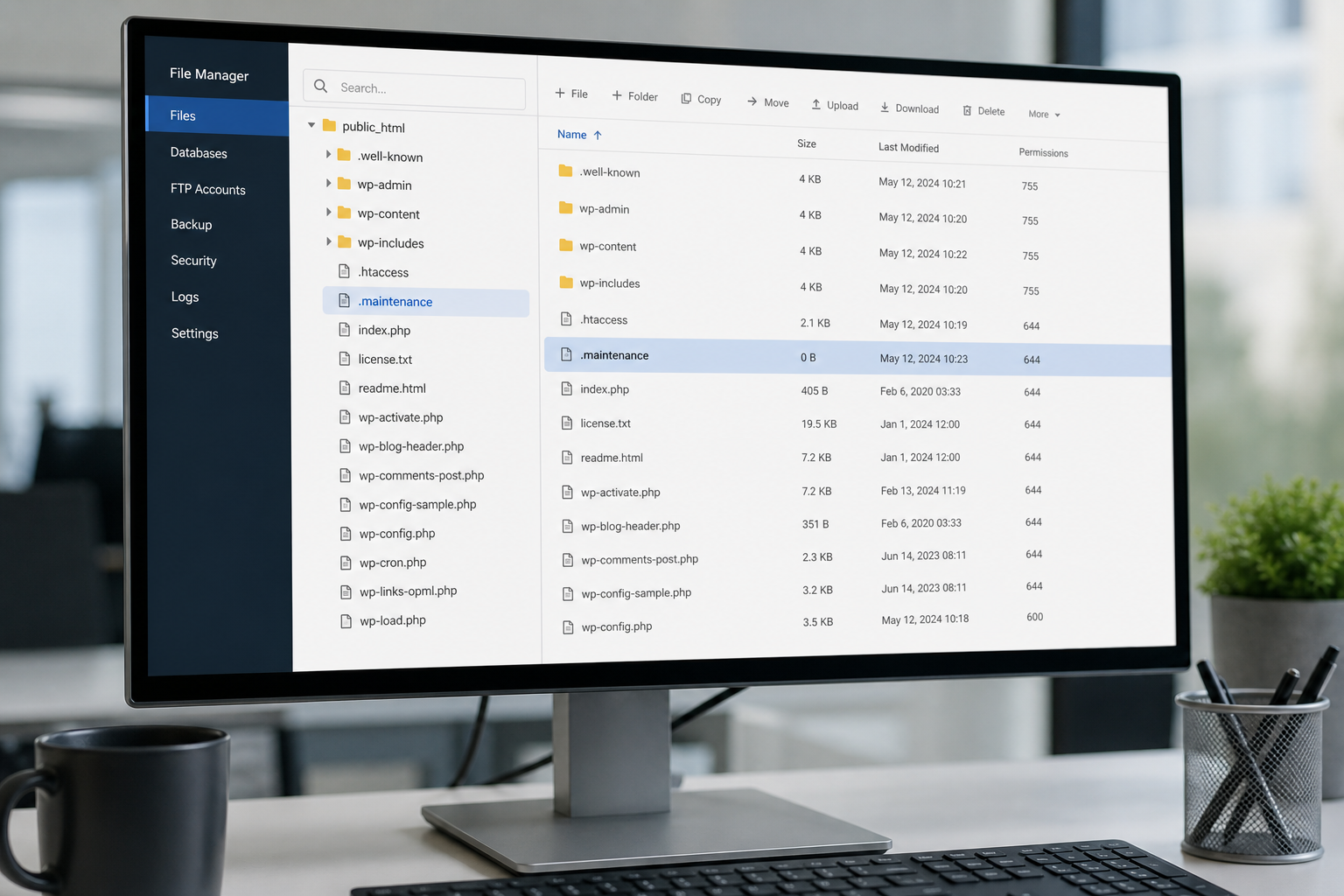1344x896 pixels.
Task: Open Databases in sidebar
Action: point(199,152)
